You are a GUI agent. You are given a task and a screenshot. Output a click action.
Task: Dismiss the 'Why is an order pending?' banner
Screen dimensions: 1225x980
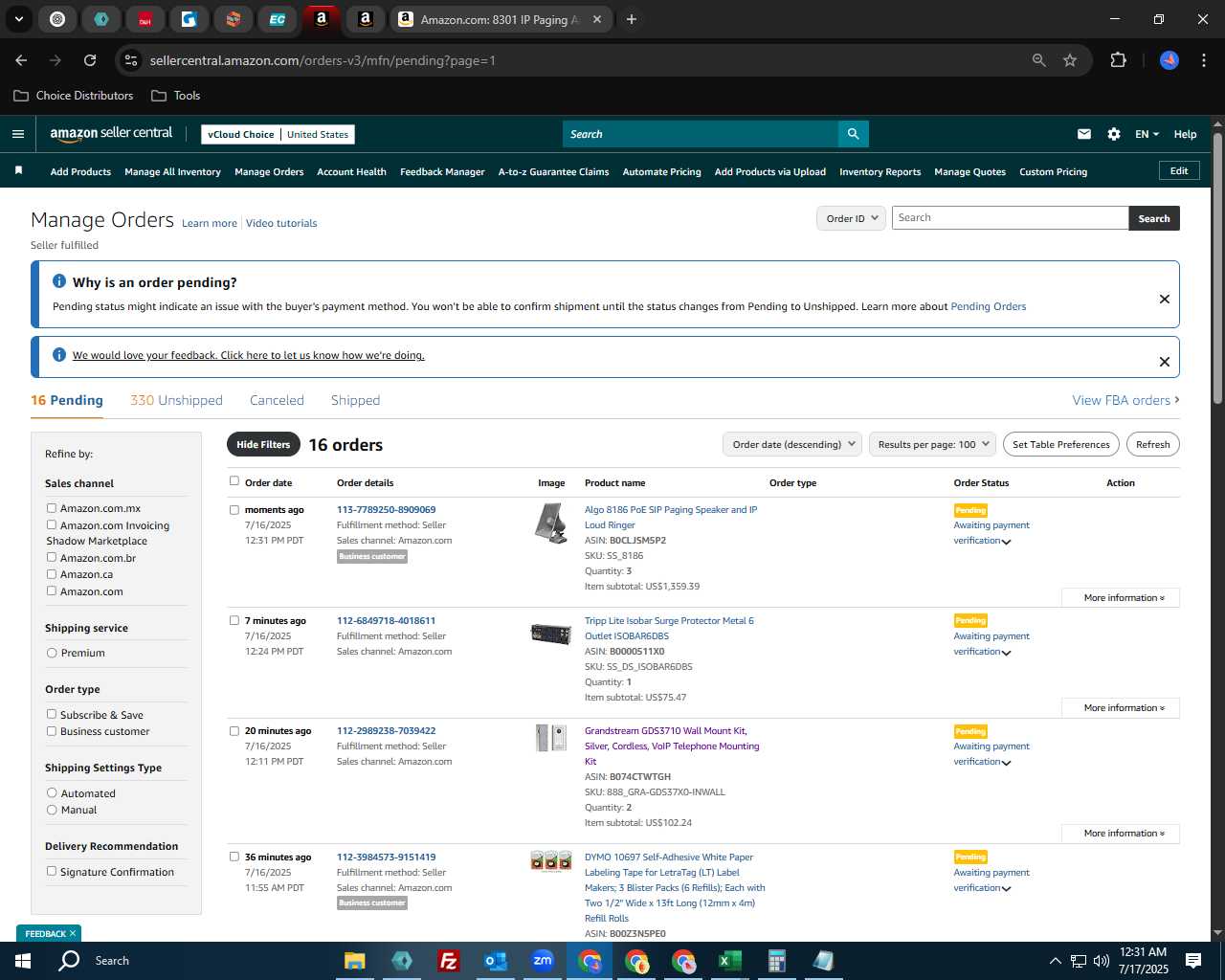tap(1165, 299)
